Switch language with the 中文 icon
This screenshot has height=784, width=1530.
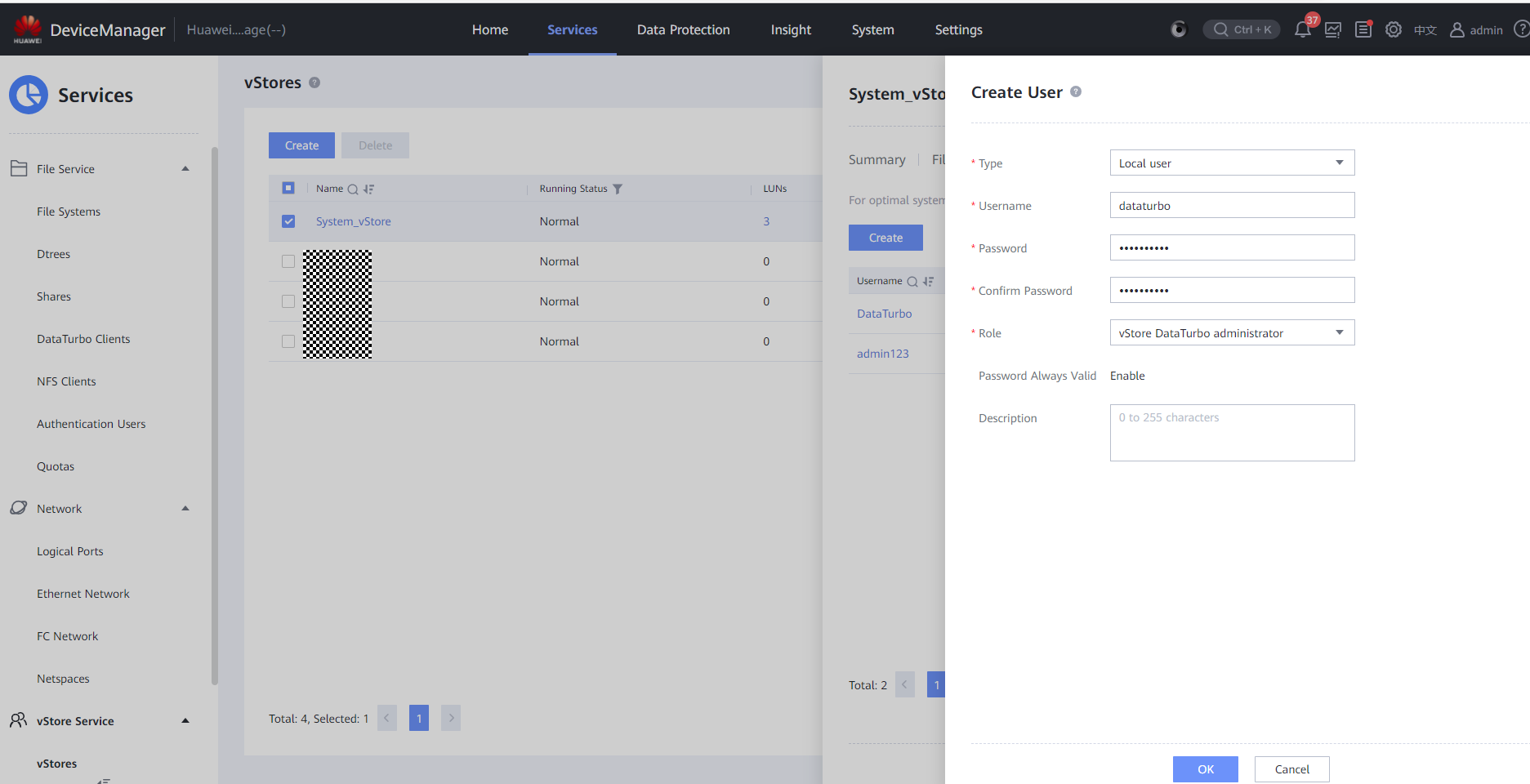click(1425, 30)
